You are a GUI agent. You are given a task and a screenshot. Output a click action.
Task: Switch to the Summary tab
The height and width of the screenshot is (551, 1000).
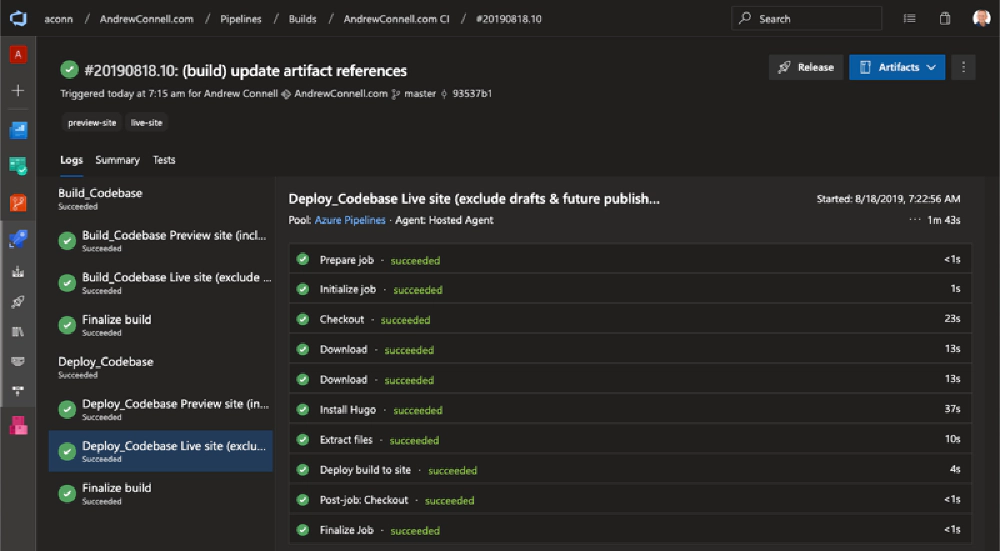[x=117, y=160]
